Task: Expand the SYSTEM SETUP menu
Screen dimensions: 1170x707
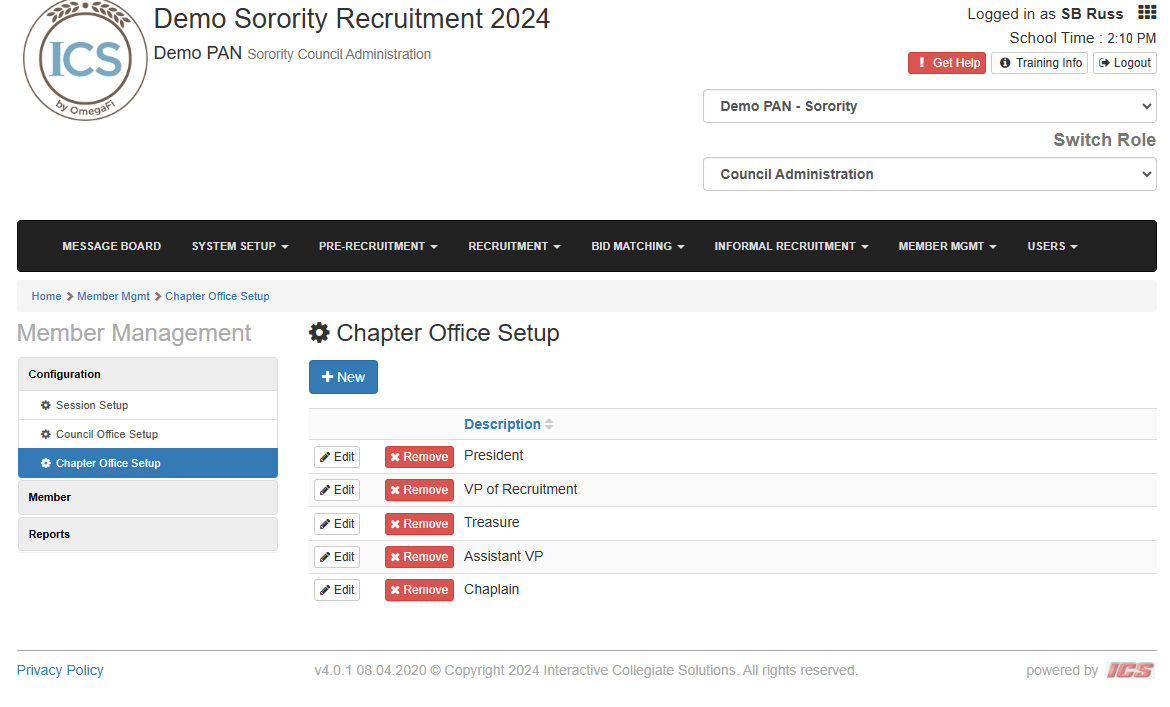Action: (239, 246)
